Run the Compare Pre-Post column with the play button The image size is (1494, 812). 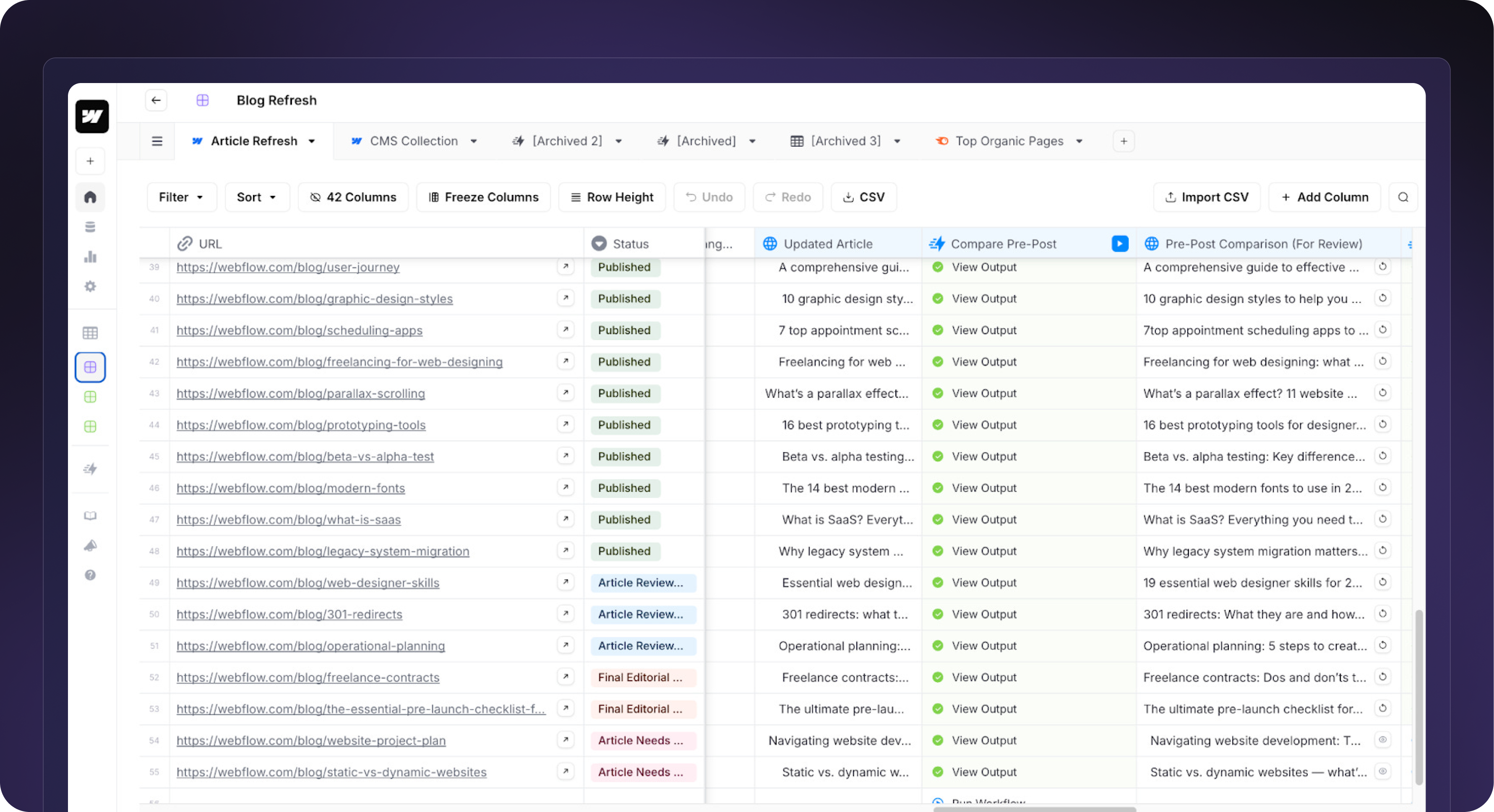point(1120,244)
